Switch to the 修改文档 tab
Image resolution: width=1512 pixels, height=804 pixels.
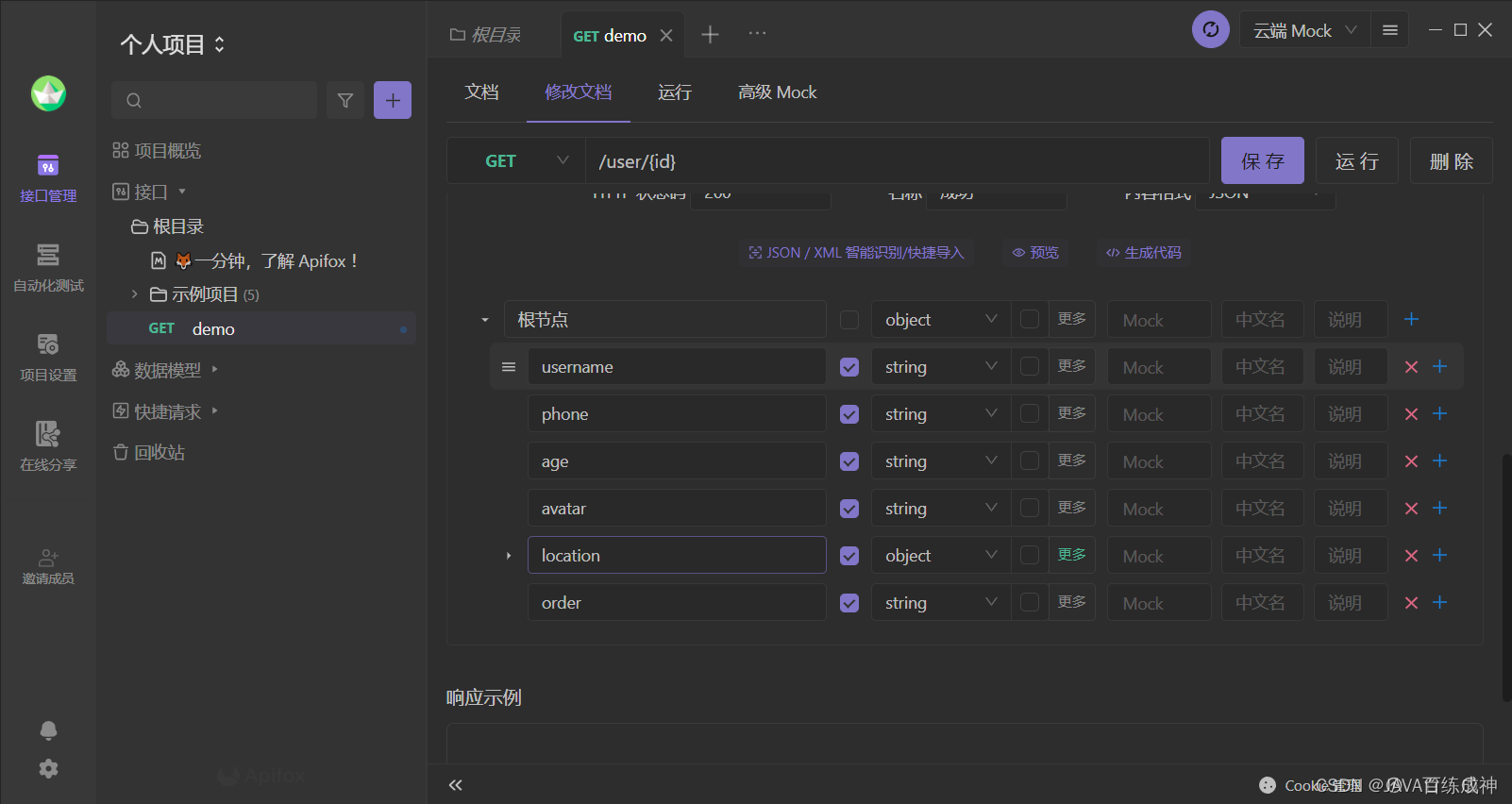coord(579,92)
